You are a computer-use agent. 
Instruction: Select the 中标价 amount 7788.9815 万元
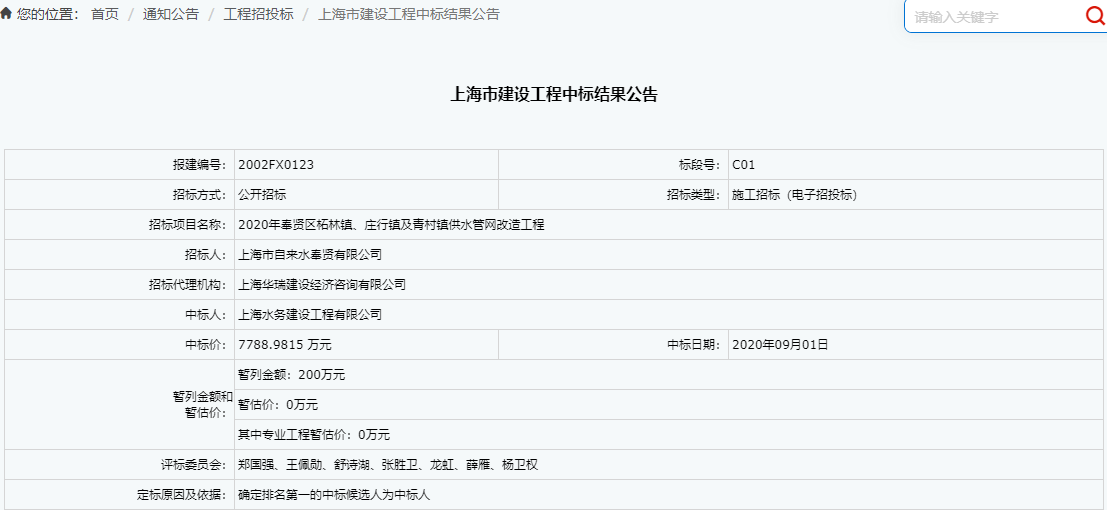click(x=284, y=345)
